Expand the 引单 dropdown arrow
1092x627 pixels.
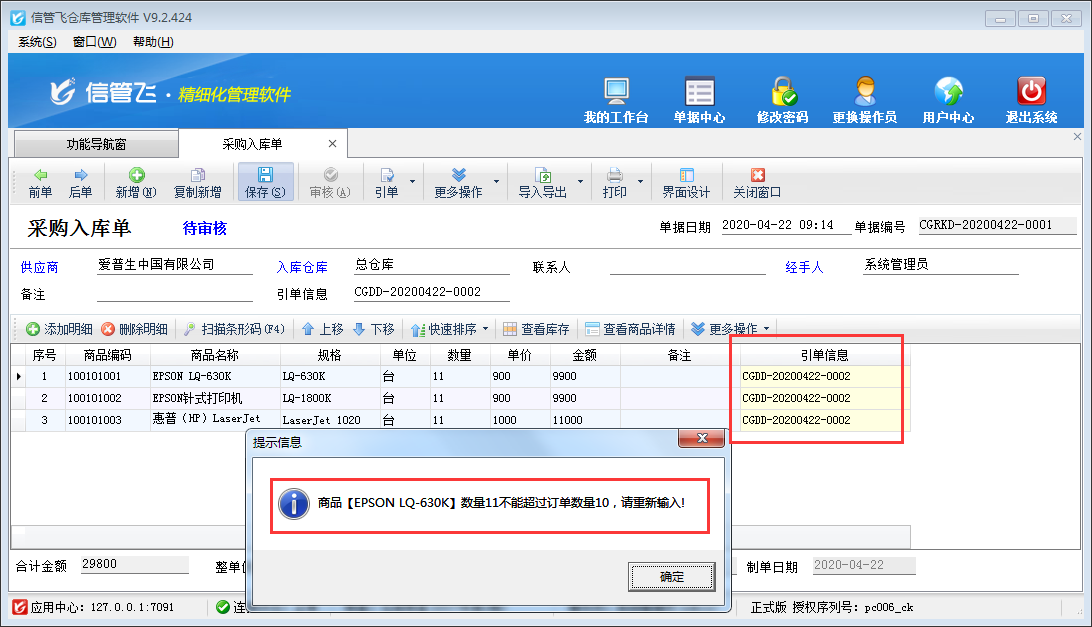coord(412,183)
